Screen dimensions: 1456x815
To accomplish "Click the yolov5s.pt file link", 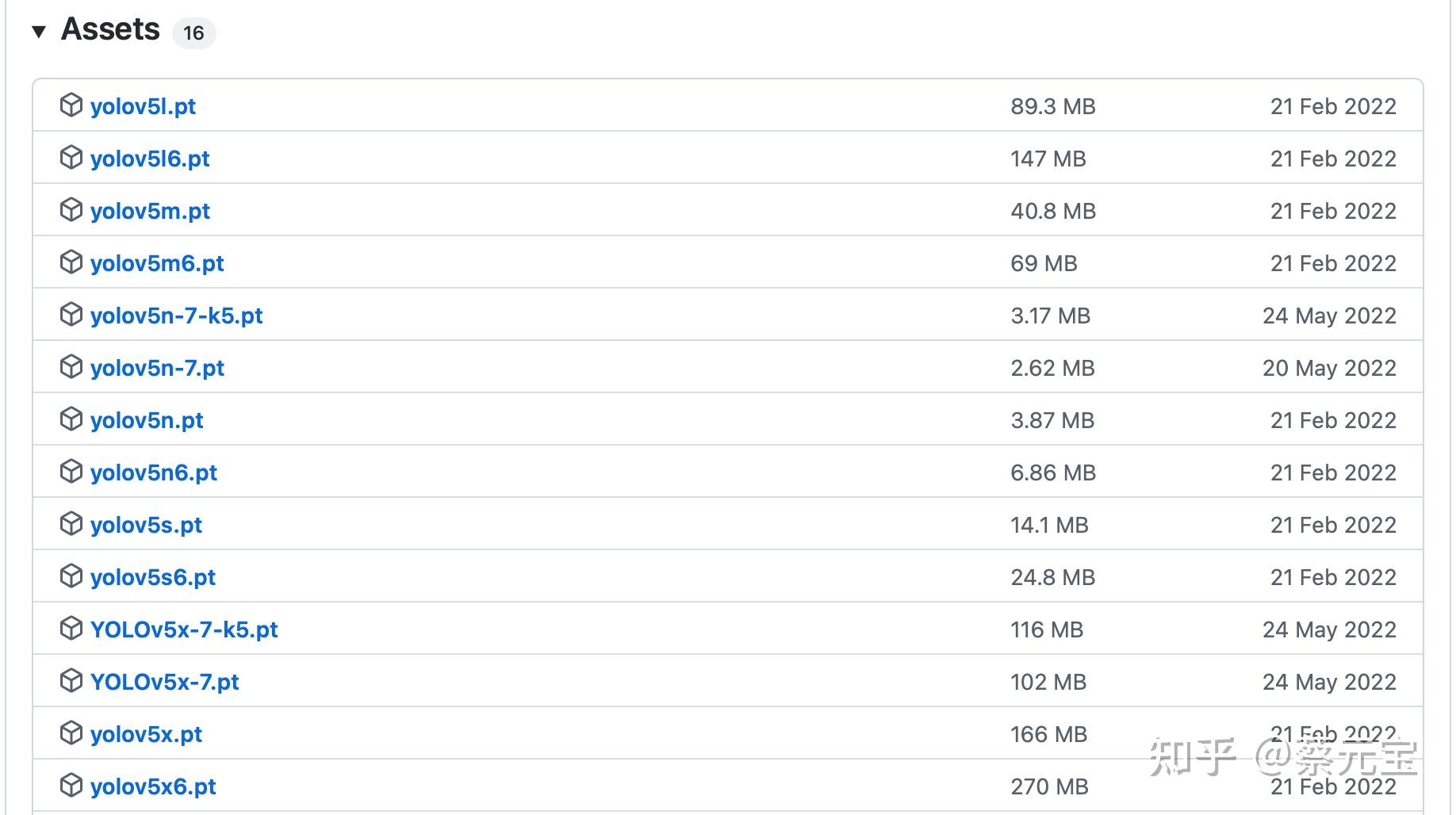I will 147,525.
